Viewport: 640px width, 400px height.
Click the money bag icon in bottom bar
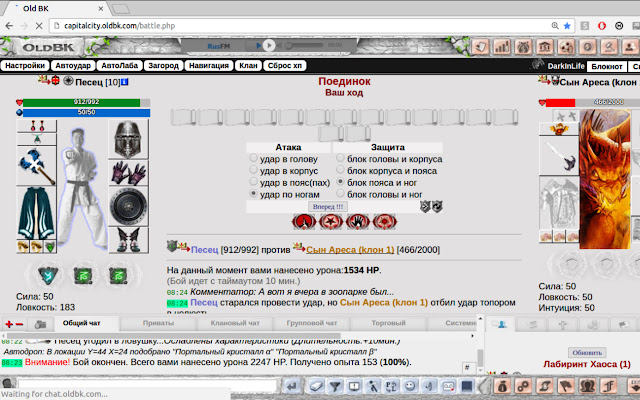[x=502, y=386]
